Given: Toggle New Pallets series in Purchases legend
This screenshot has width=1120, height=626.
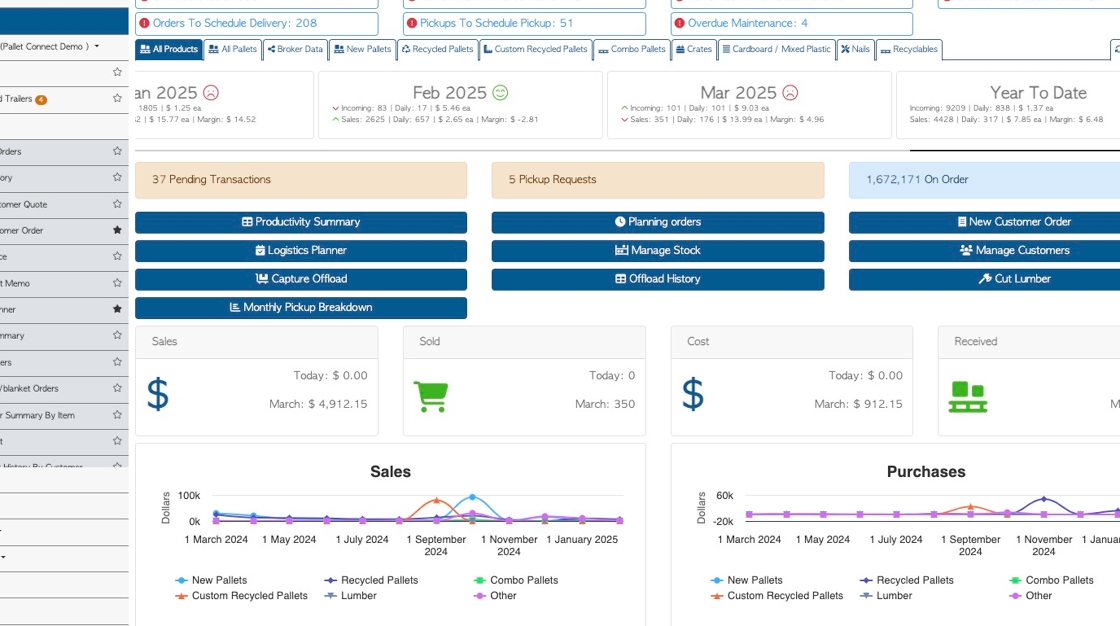Looking at the screenshot, I should (746, 580).
